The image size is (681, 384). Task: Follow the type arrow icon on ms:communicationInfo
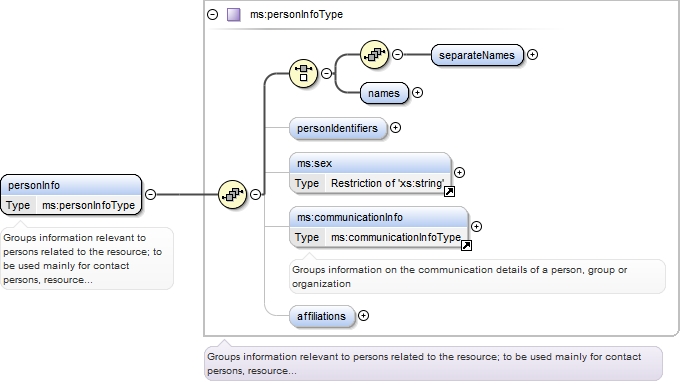point(466,245)
